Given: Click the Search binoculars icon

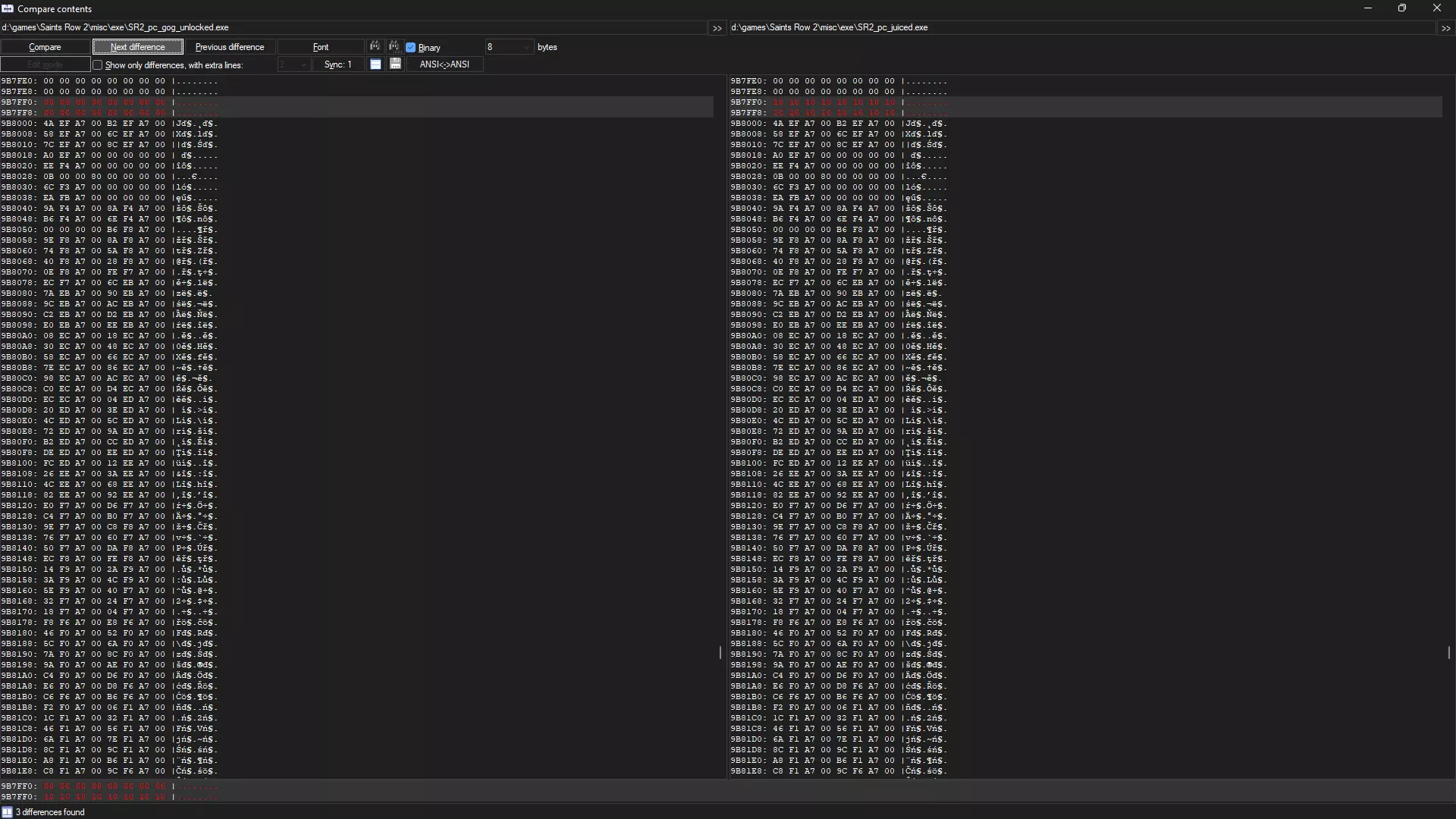Looking at the screenshot, I should 375,46.
